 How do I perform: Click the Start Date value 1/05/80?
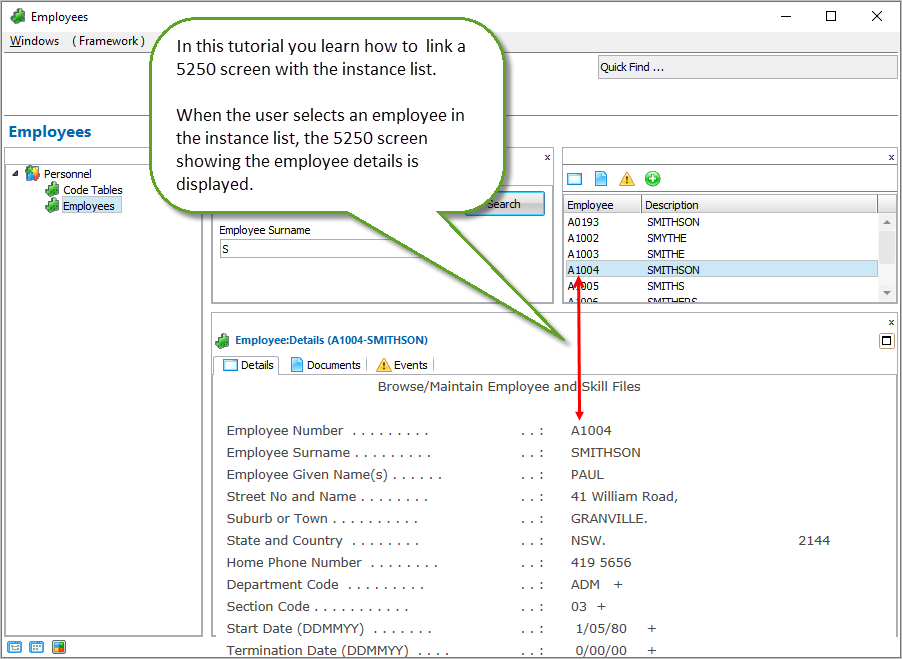[x=601, y=629]
